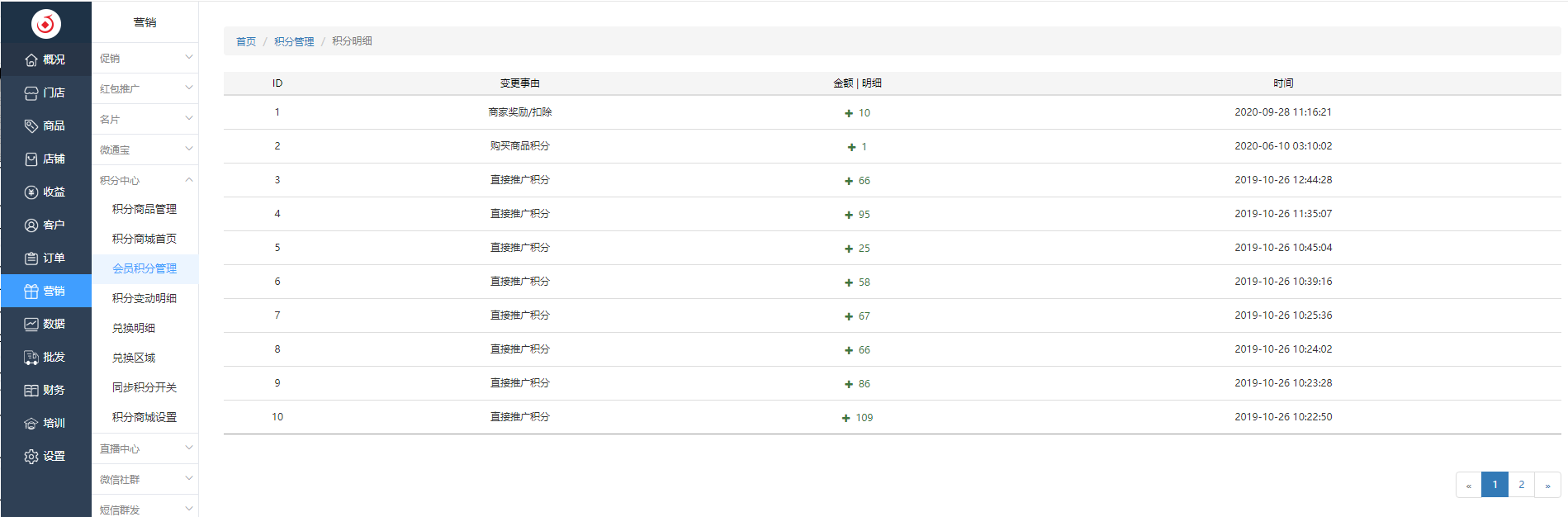The width and height of the screenshot is (1568, 517).
Task: Open 积分商品管理 in the submenu
Action: pyautogui.click(x=144, y=209)
